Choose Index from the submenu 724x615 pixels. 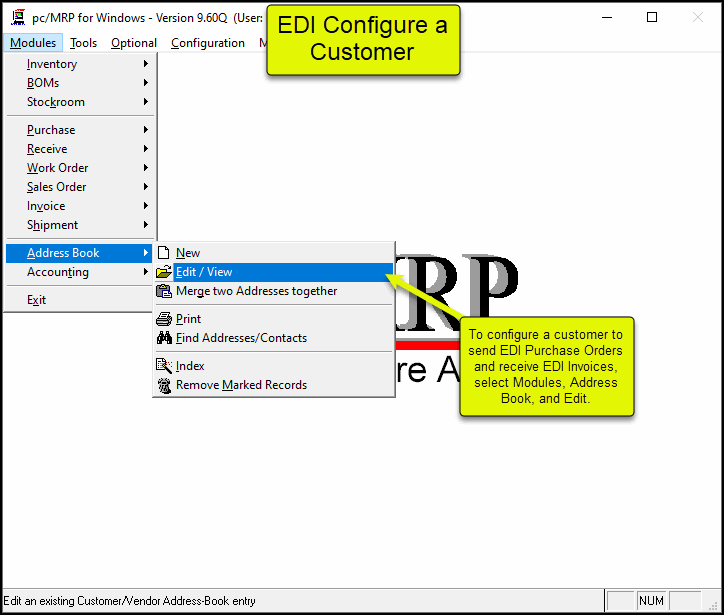pyautogui.click(x=274, y=366)
